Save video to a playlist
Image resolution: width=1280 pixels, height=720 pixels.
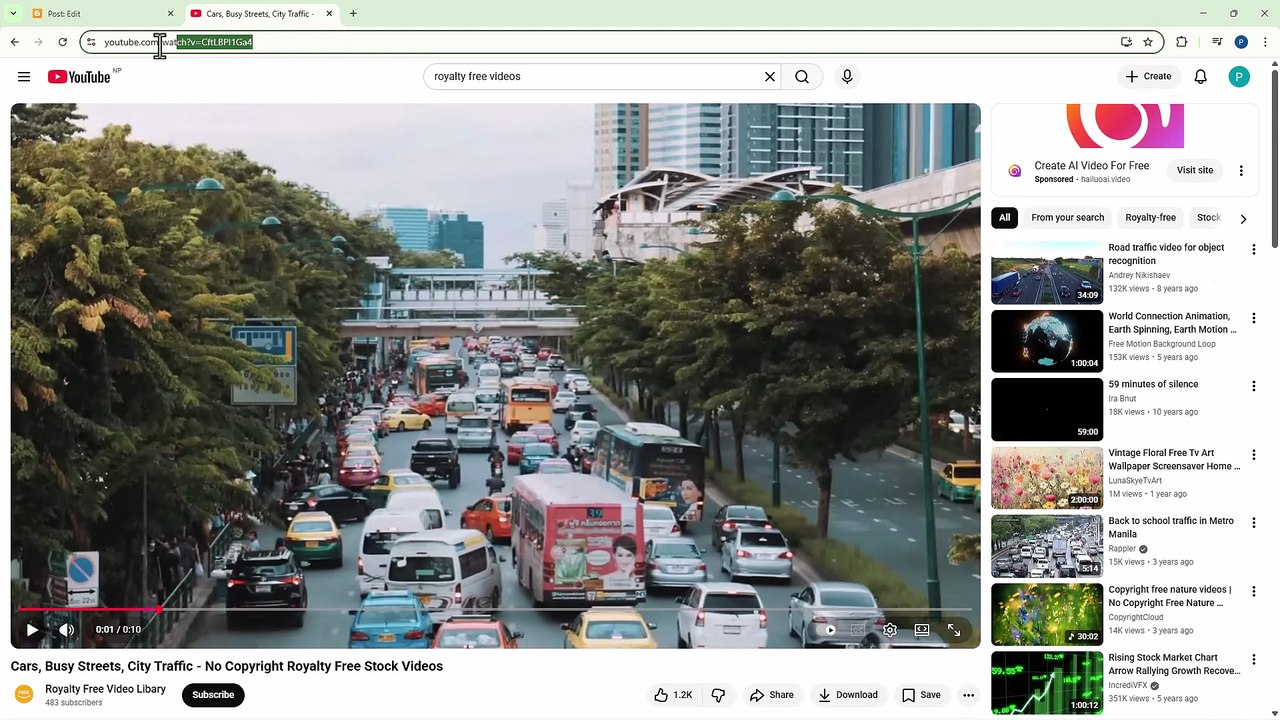click(x=921, y=695)
